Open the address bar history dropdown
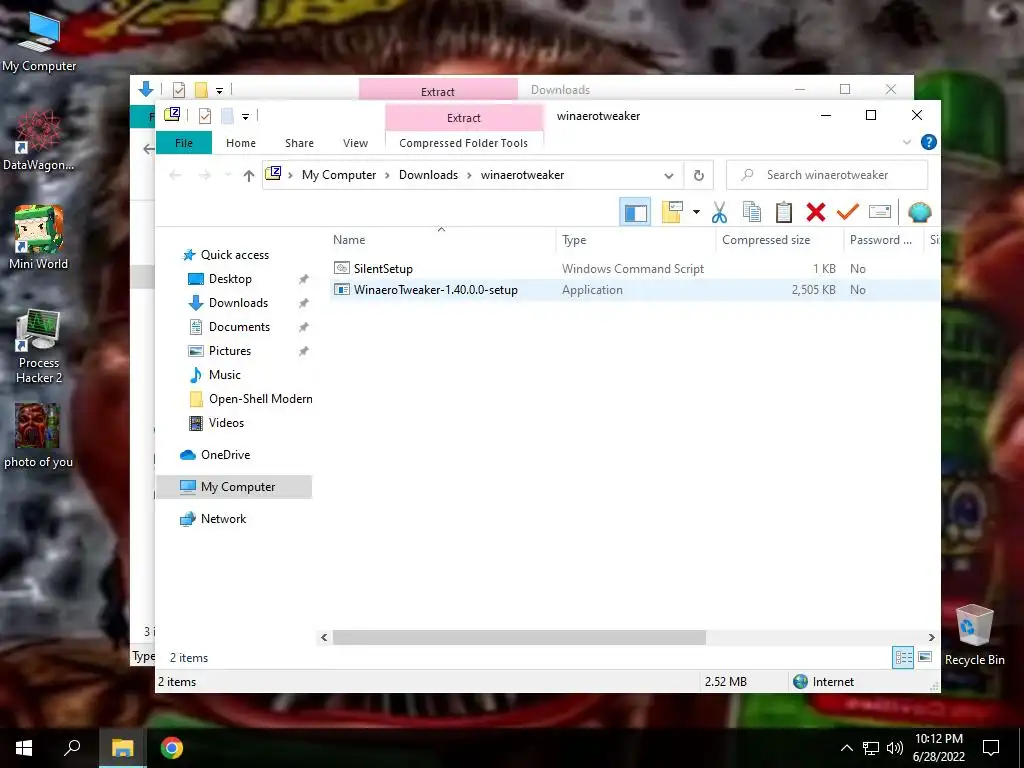The height and width of the screenshot is (768, 1024). click(669, 176)
